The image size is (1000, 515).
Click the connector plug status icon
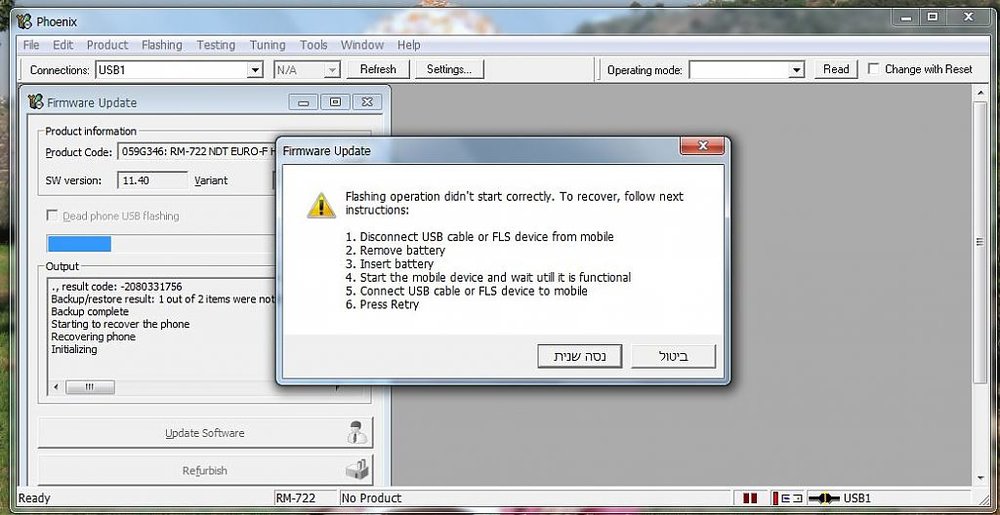(786, 498)
